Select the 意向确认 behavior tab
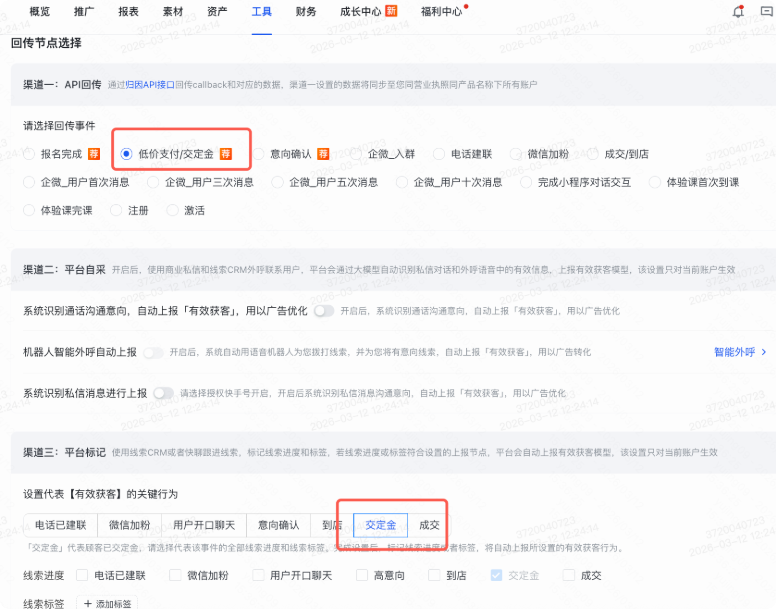The height and width of the screenshot is (609, 776). [x=279, y=525]
